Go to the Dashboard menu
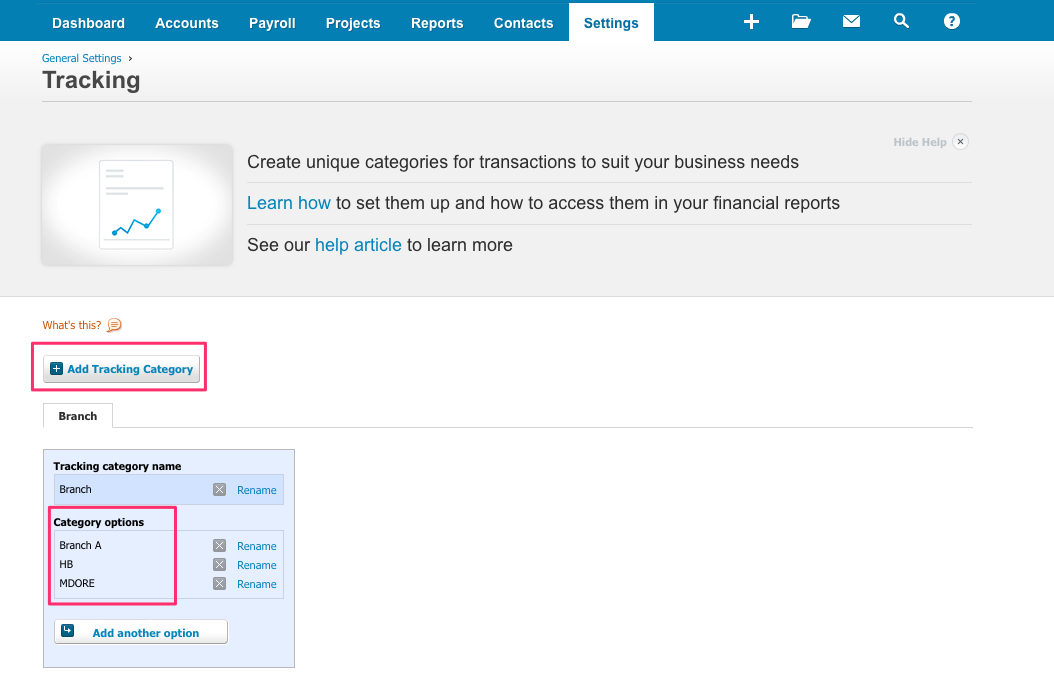This screenshot has width=1054, height=691. tap(89, 23)
